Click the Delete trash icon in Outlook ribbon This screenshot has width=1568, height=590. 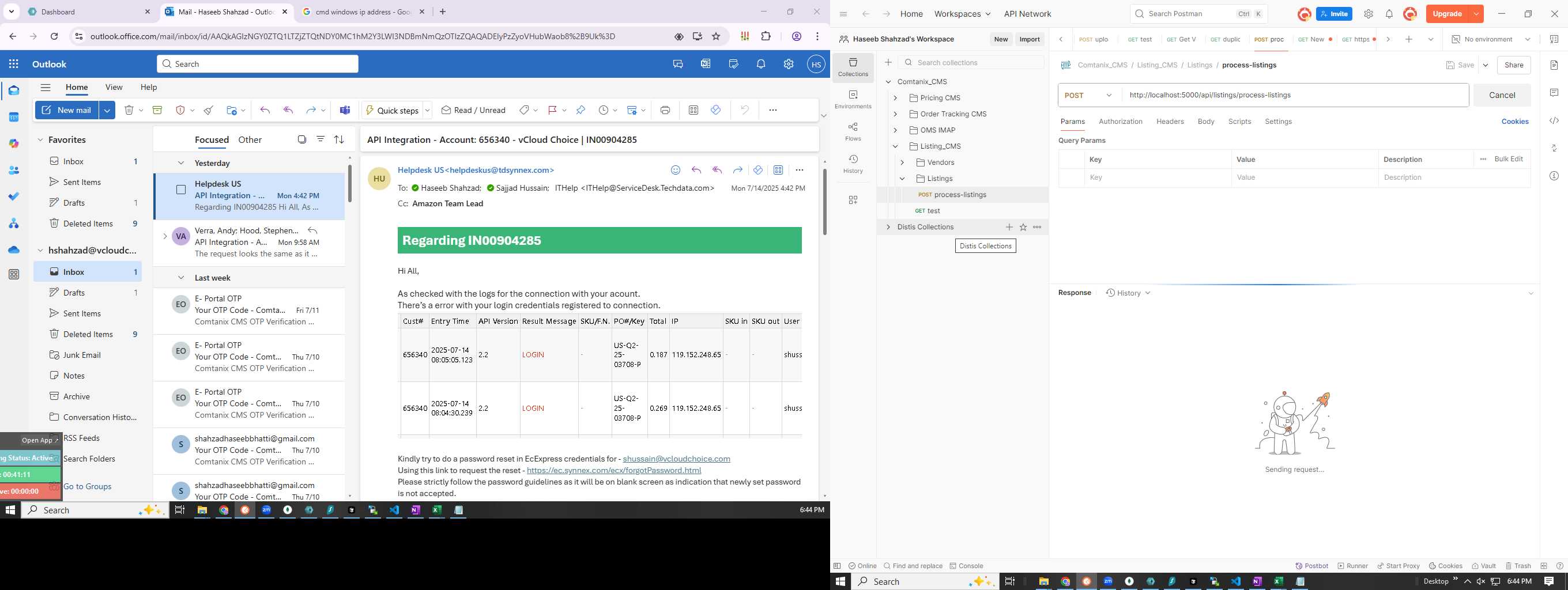129,110
